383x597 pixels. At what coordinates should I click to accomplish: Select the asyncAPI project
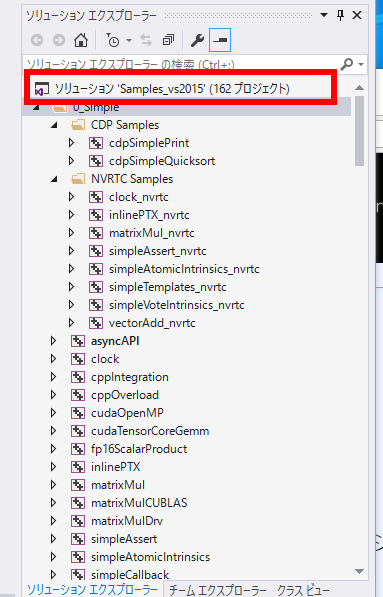point(115,341)
